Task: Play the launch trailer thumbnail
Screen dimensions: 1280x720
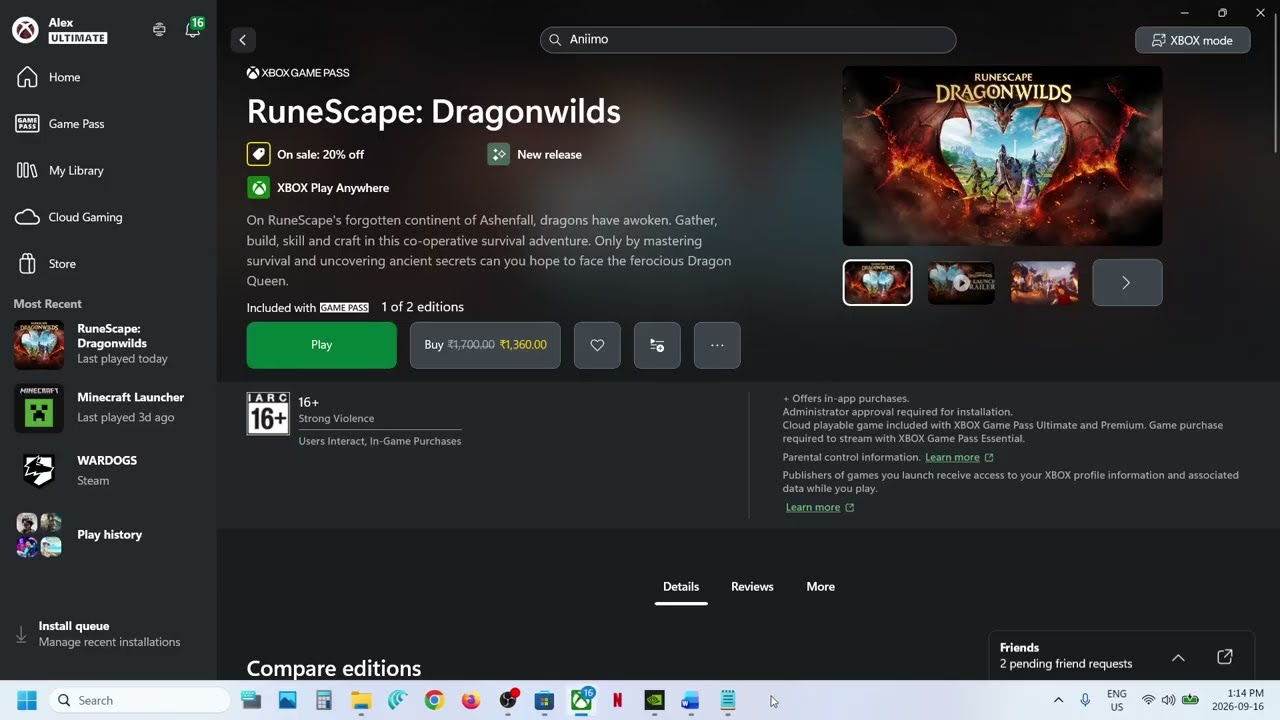Action: click(961, 283)
